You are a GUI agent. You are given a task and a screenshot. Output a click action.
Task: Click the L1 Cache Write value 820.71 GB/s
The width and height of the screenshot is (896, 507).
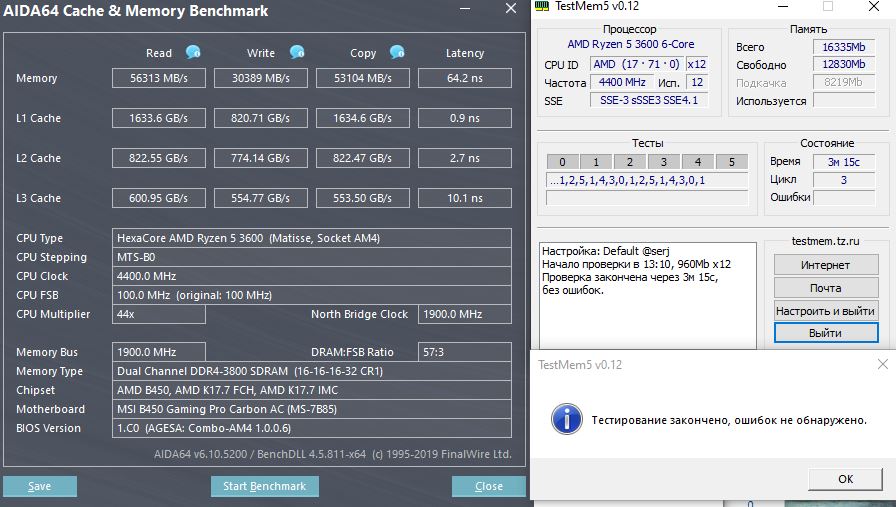tap(261, 118)
